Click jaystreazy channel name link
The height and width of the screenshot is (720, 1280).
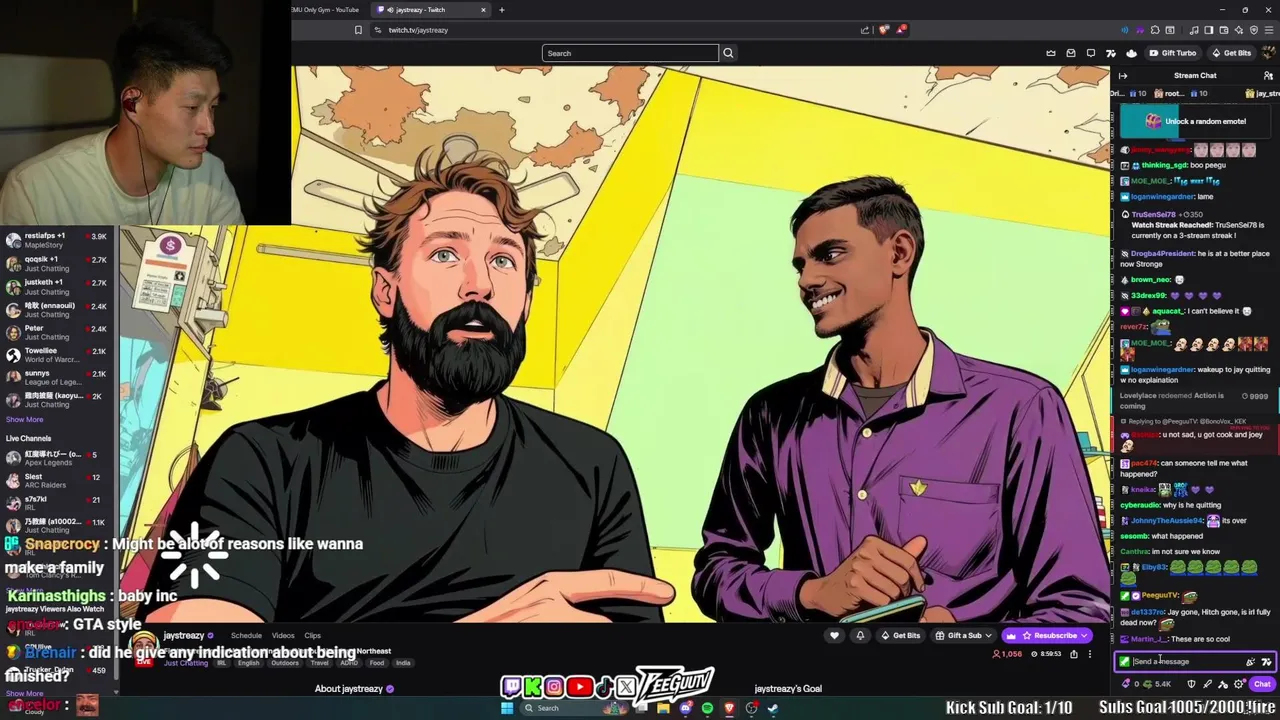click(x=184, y=635)
